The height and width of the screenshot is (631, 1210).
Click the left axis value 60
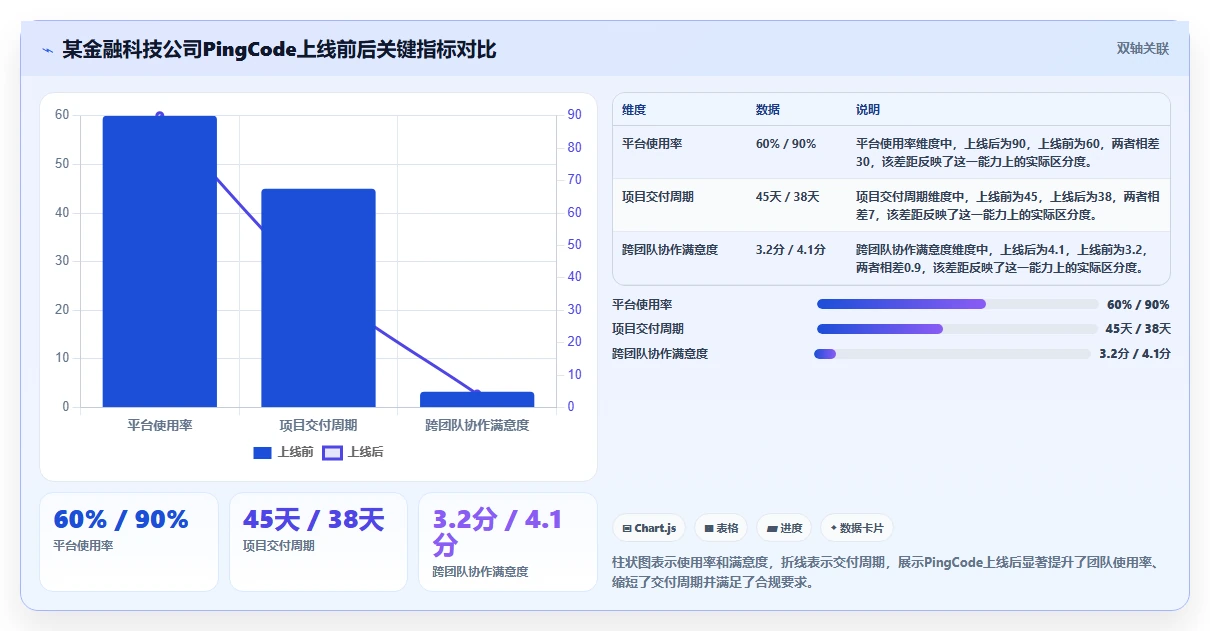[x=62, y=115]
